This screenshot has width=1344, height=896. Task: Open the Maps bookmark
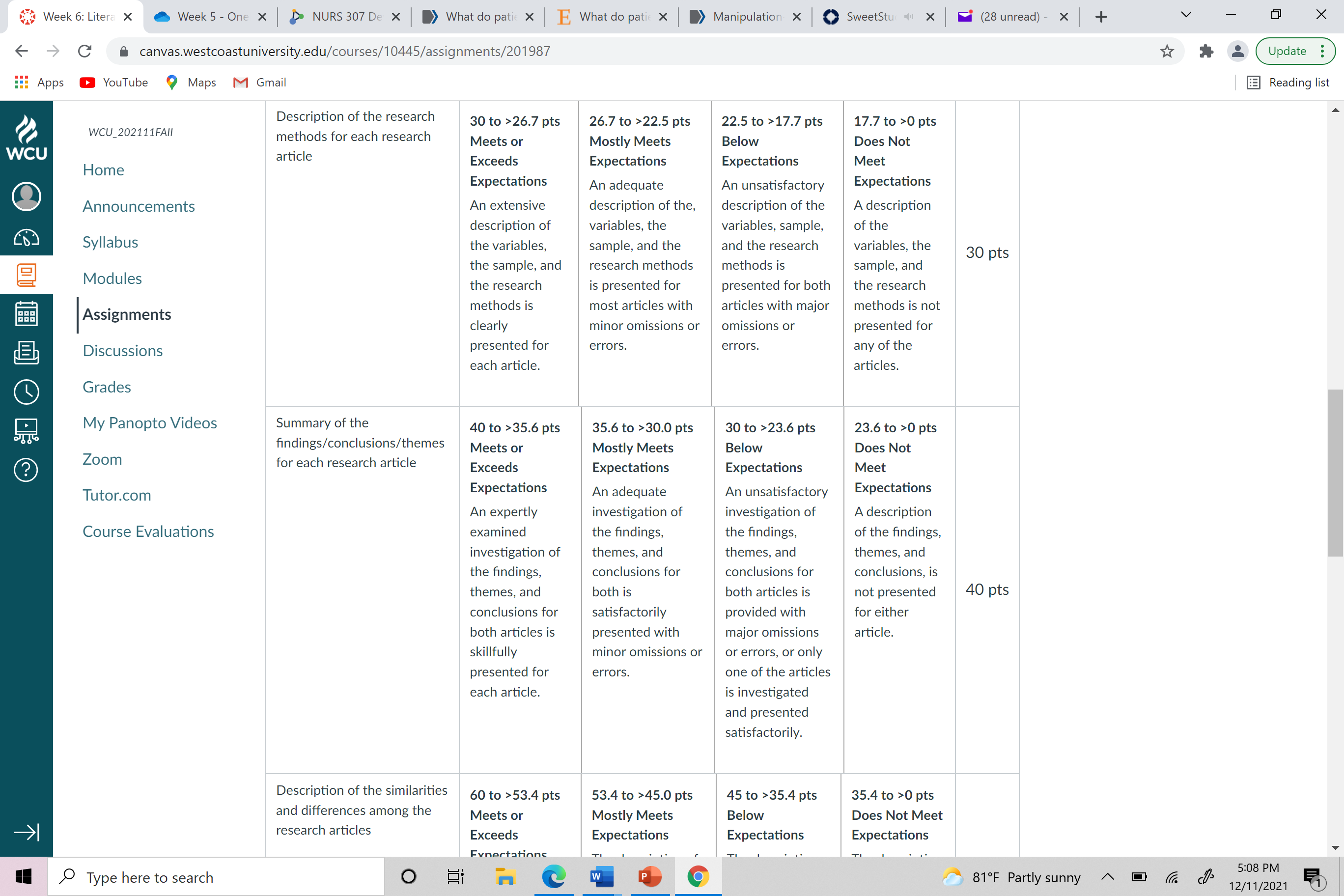pyautogui.click(x=190, y=83)
